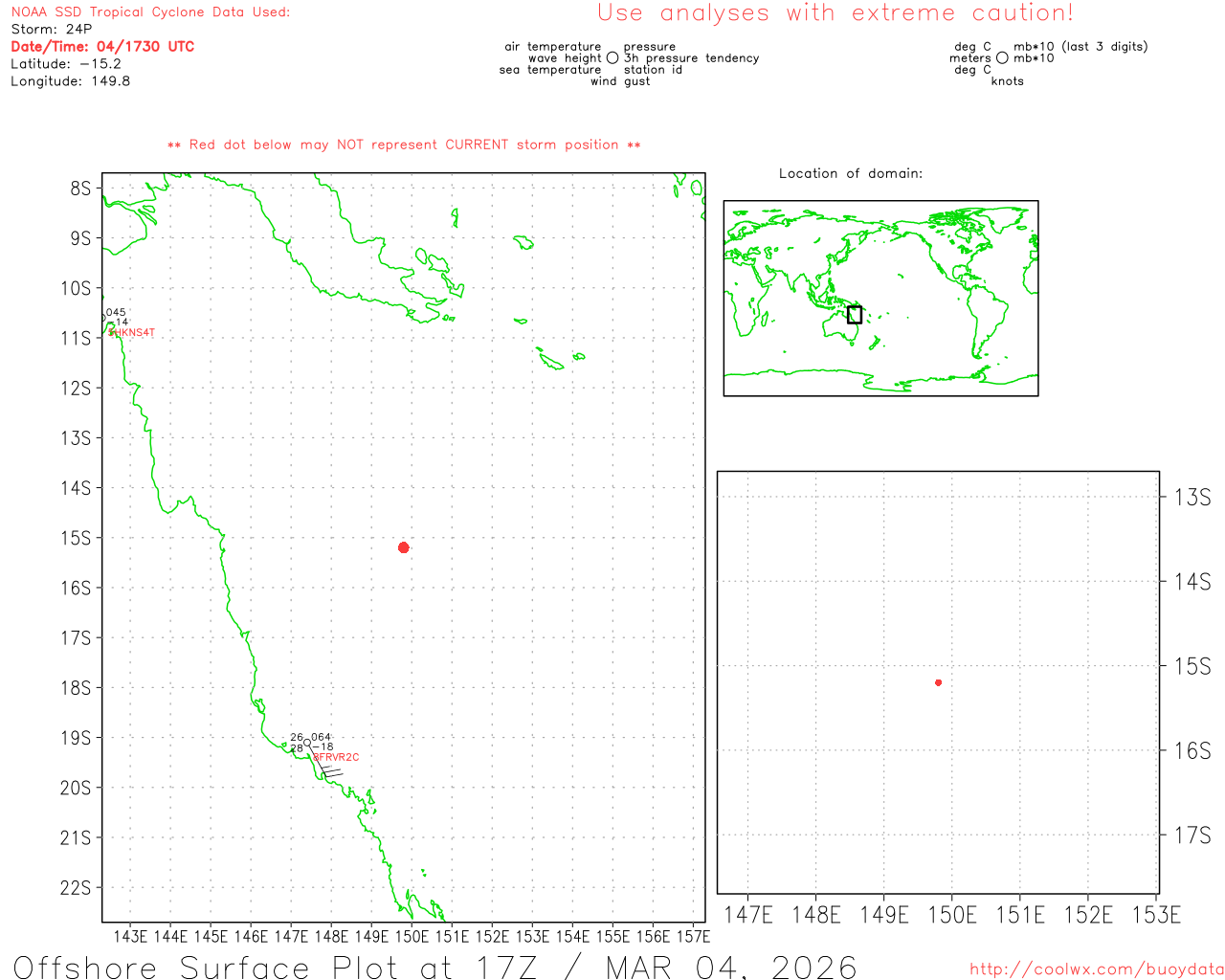Click the right legend units circle symbol
This screenshot has height=980, width=1225.
point(1002,58)
